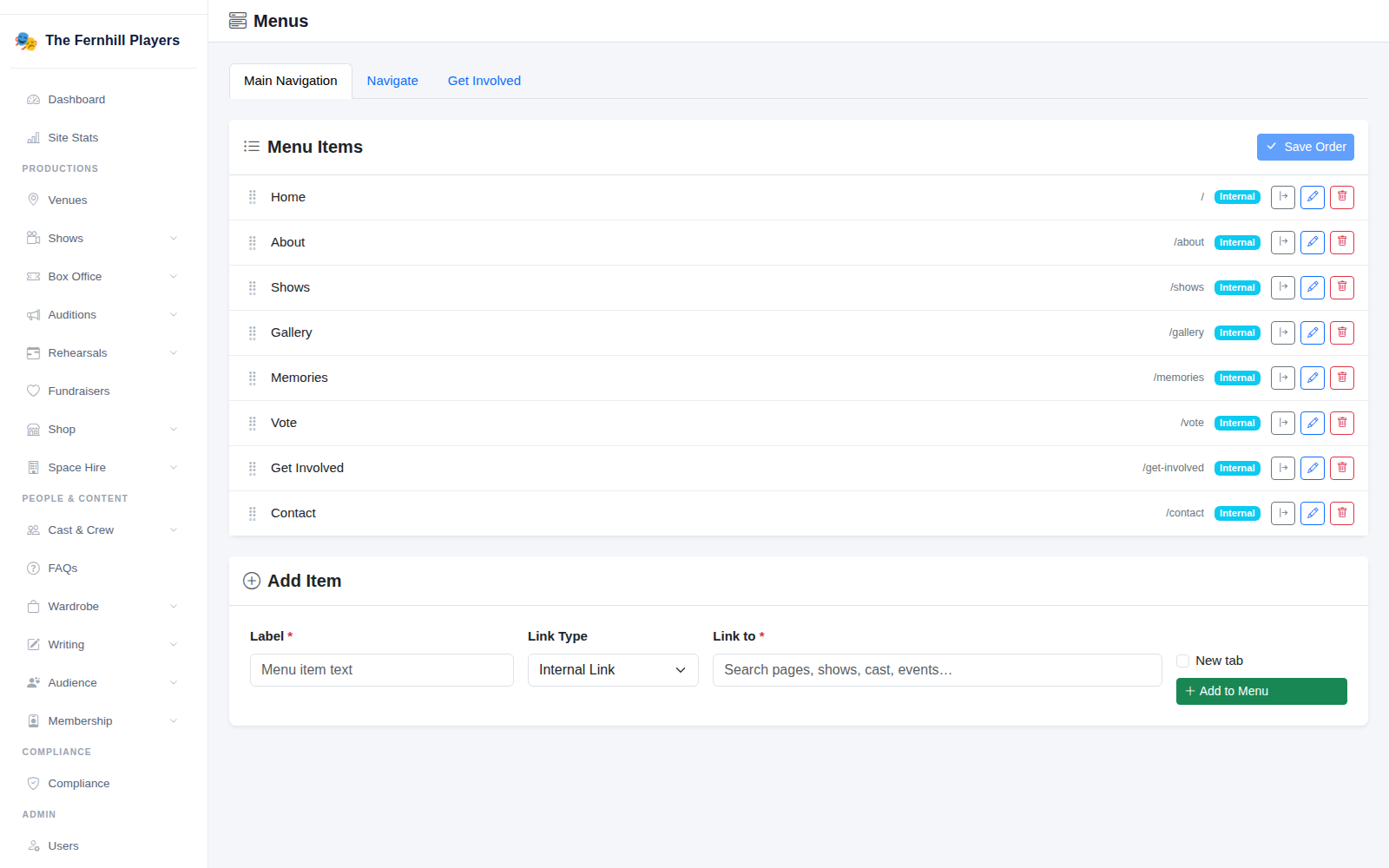Open the Link Type dropdown
The width and height of the screenshot is (1389, 868).
click(613, 670)
